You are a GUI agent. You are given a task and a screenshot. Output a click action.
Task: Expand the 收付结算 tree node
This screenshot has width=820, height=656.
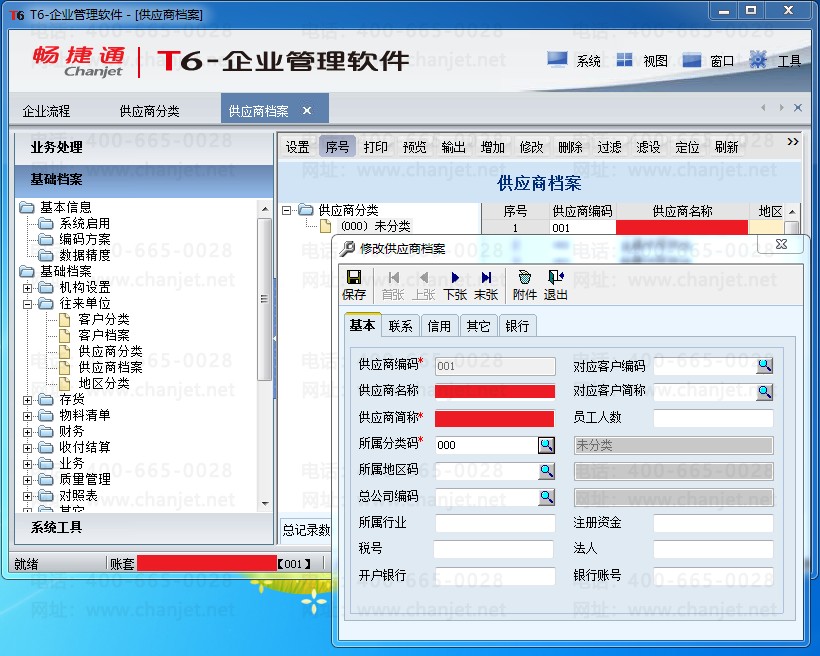click(x=27, y=448)
